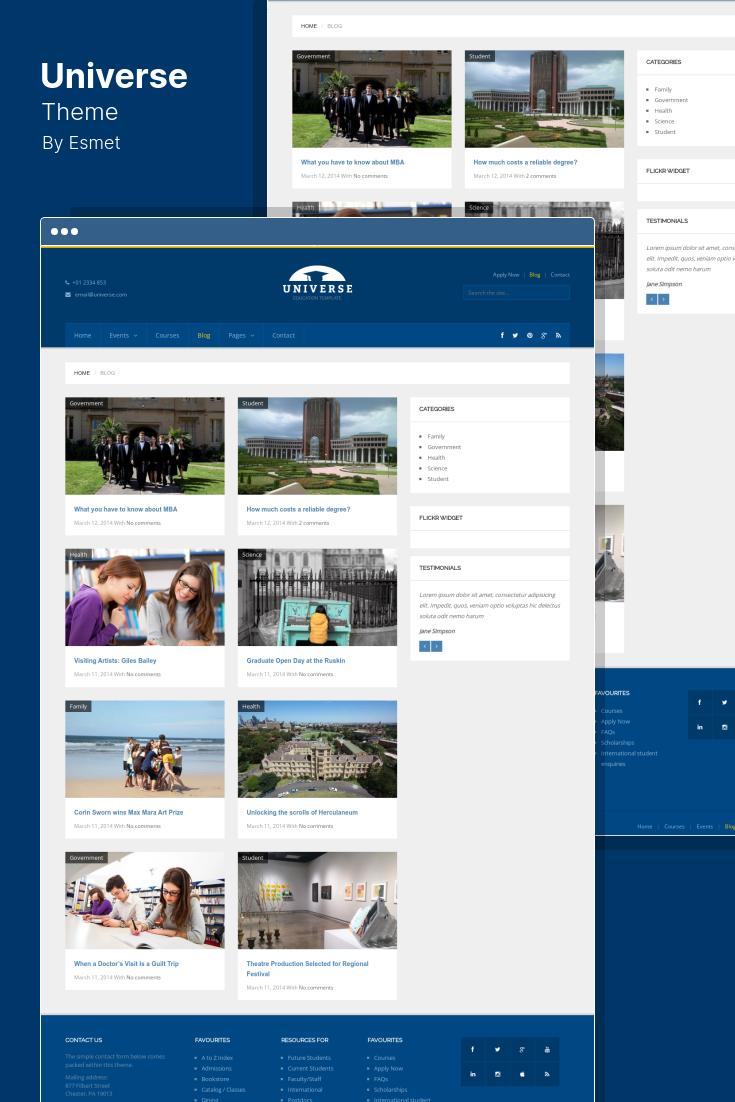This screenshot has width=735, height=1102.
Task: Select Government category in the front window sidebar
Action: click(x=444, y=447)
